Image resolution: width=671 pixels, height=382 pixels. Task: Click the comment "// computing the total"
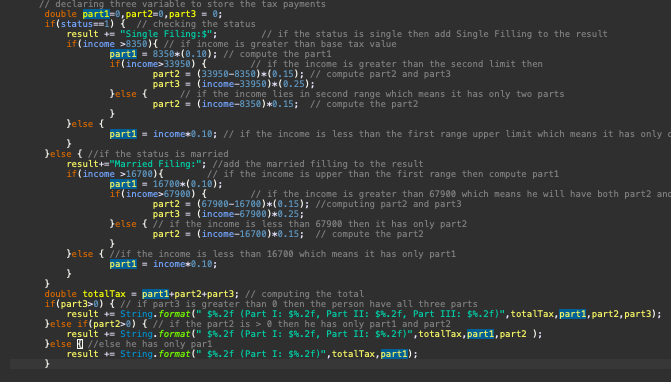pyautogui.click(x=304, y=294)
